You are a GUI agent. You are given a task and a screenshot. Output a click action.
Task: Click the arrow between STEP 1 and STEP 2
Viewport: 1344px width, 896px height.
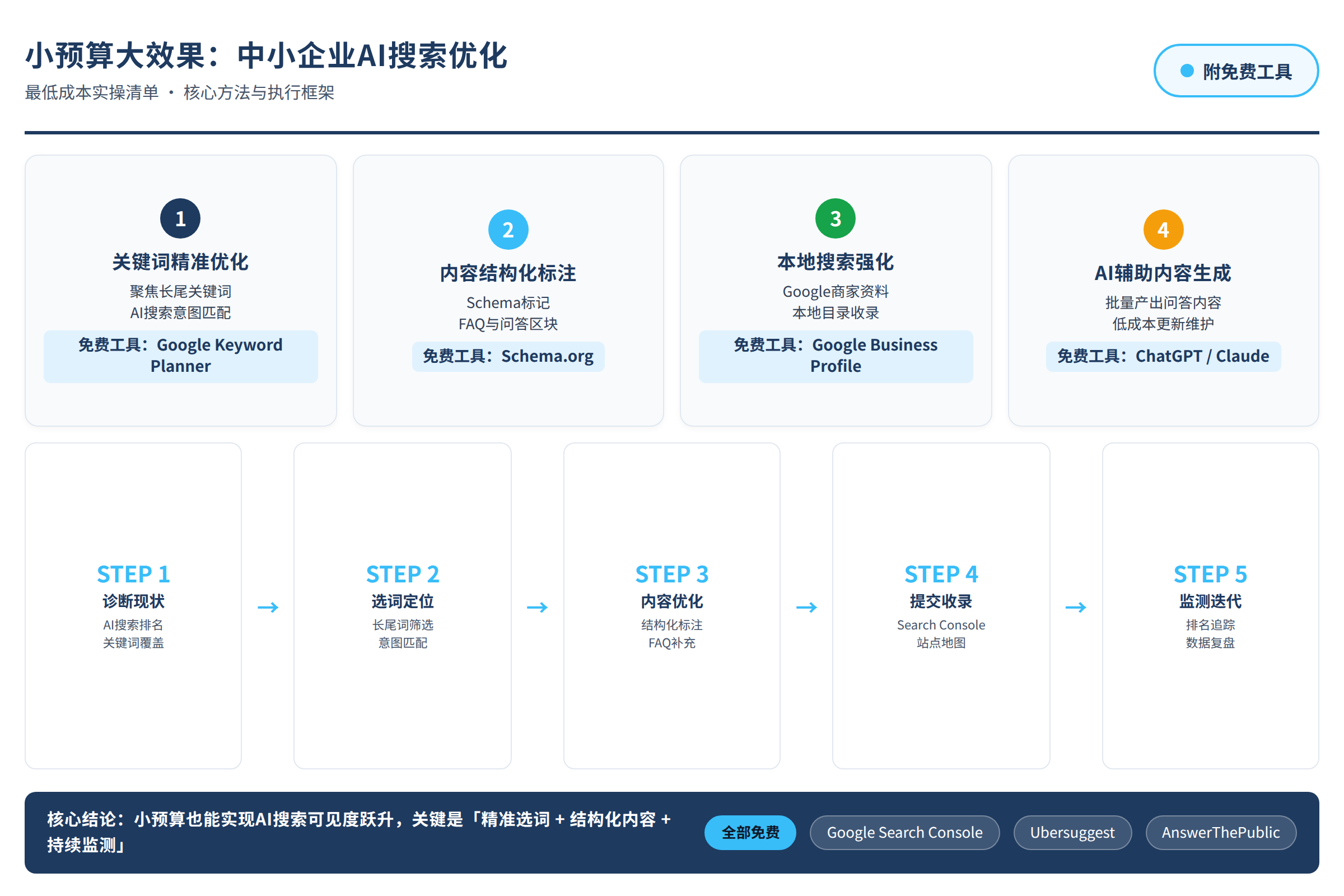click(268, 608)
